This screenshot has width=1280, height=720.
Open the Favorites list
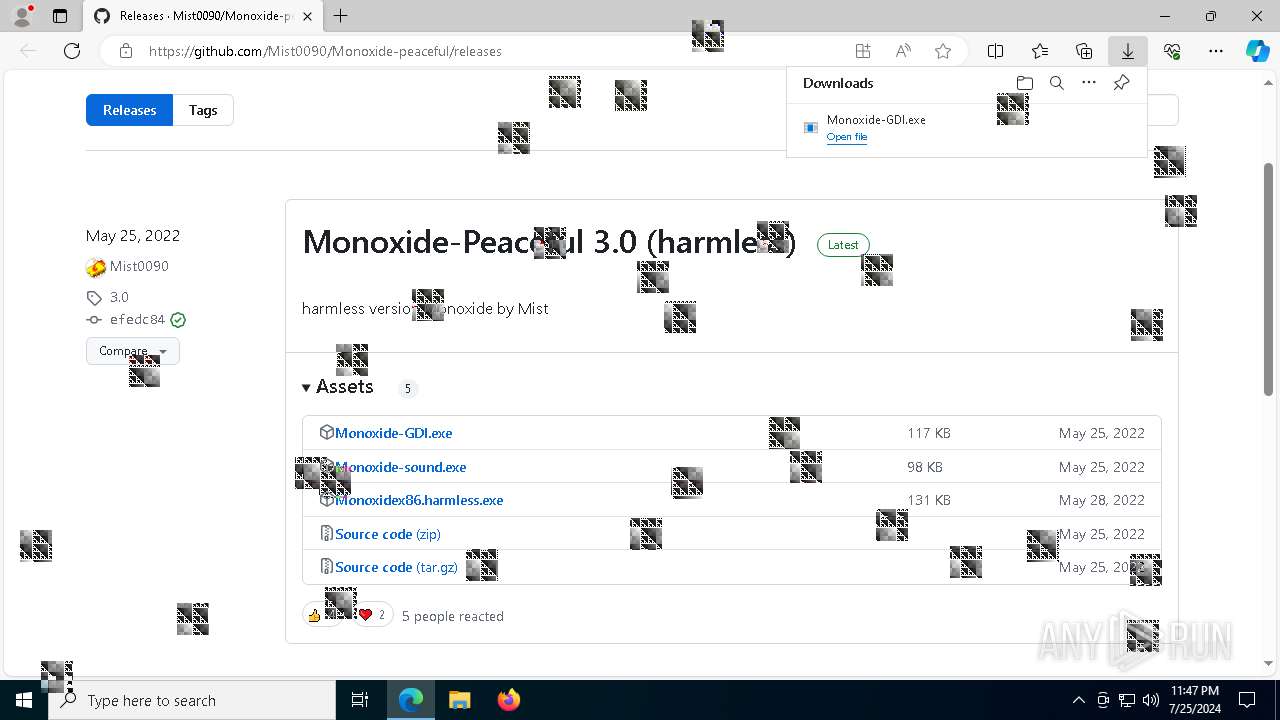[1040, 51]
